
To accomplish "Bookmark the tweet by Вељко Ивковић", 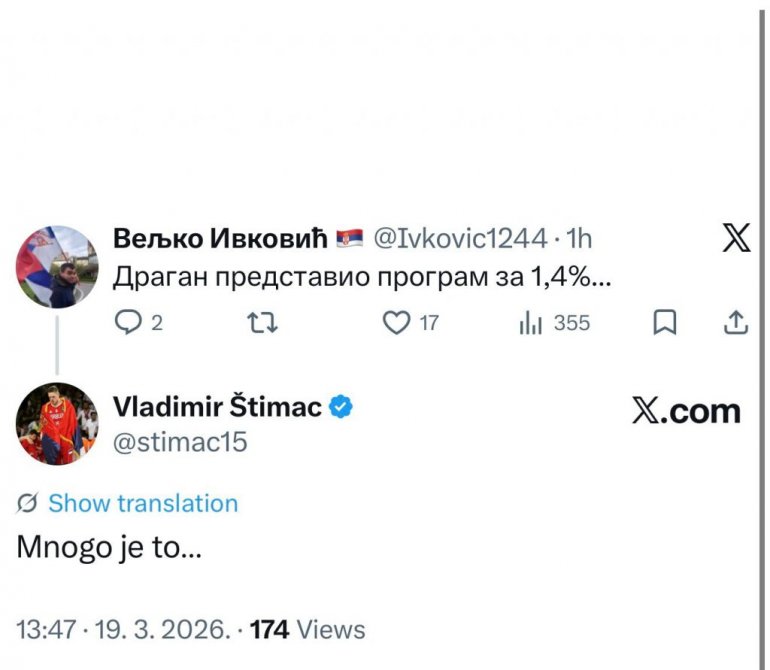I will point(665,322).
